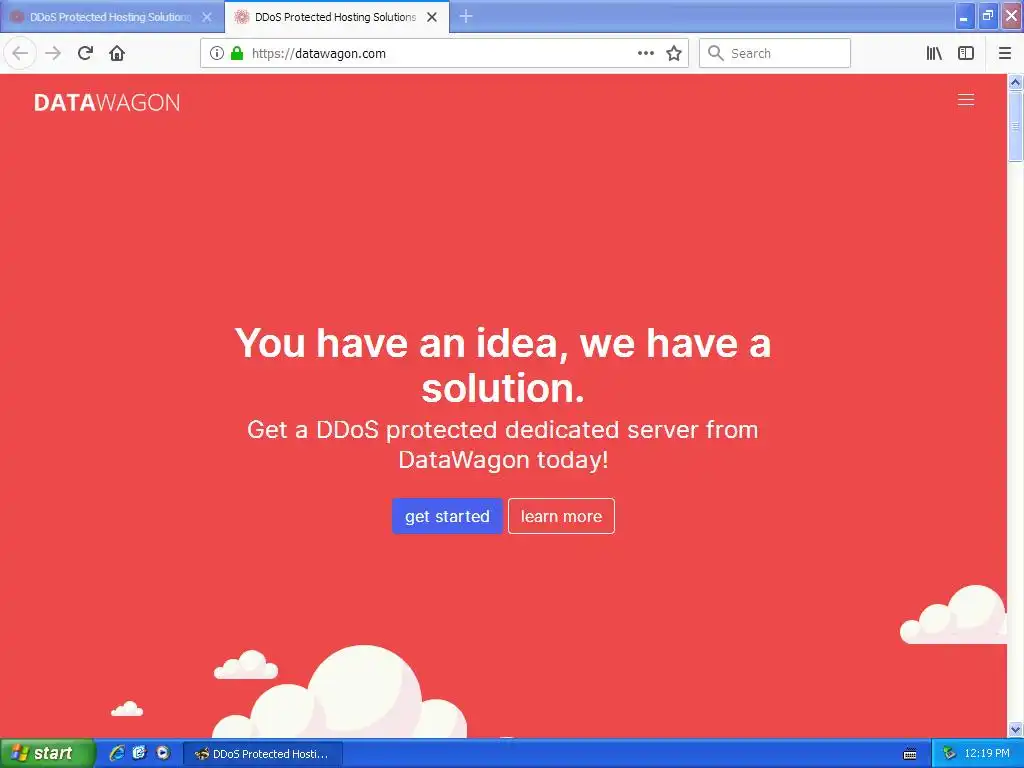Click the DATAWAGON logo

pos(107,103)
